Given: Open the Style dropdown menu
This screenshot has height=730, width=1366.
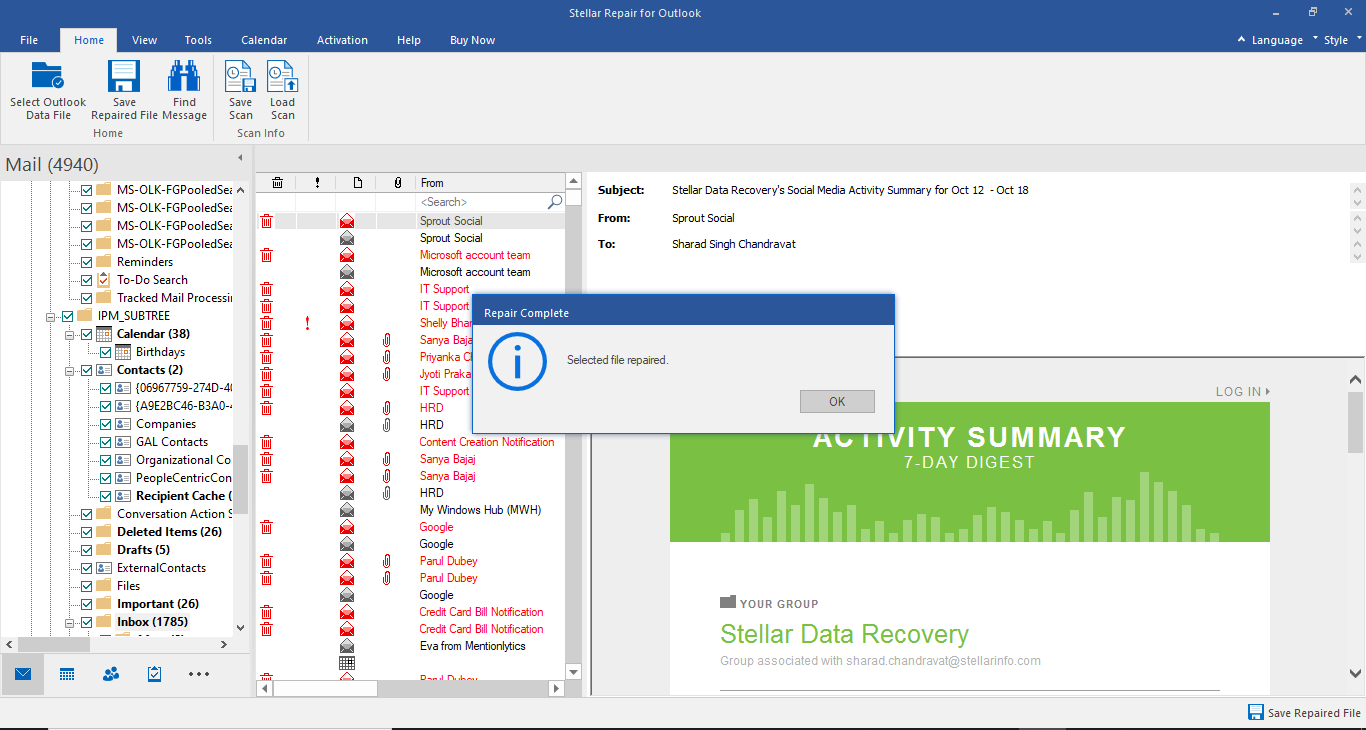Looking at the screenshot, I should [x=1342, y=40].
